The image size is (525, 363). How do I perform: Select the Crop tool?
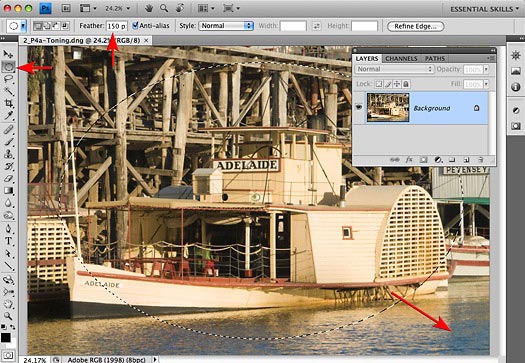pyautogui.click(x=8, y=103)
